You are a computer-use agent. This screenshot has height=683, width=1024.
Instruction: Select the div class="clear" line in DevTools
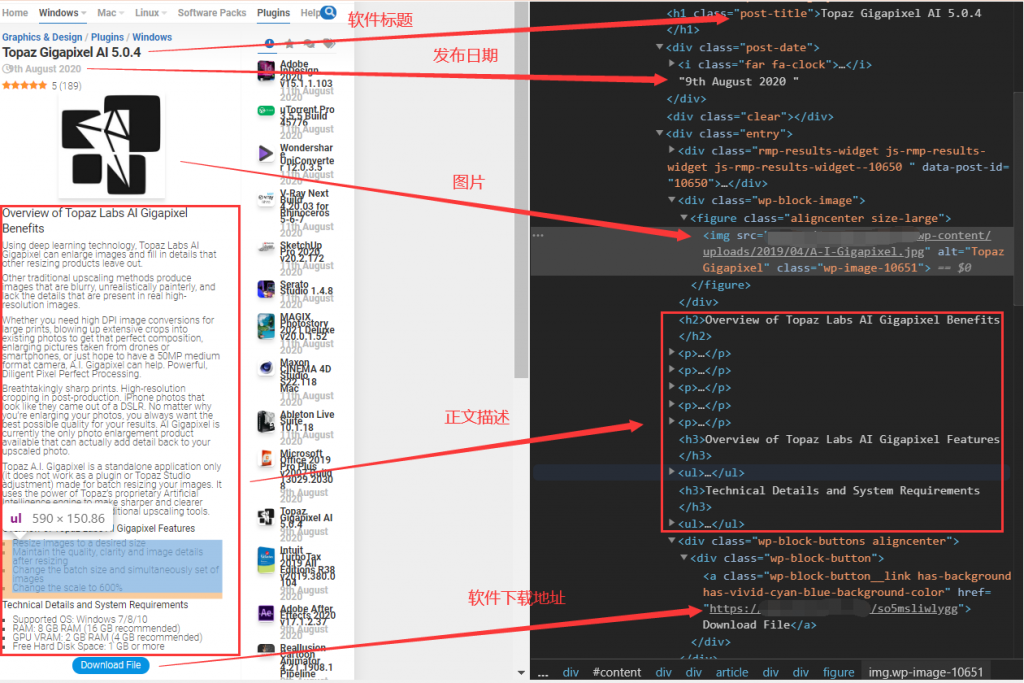750,116
